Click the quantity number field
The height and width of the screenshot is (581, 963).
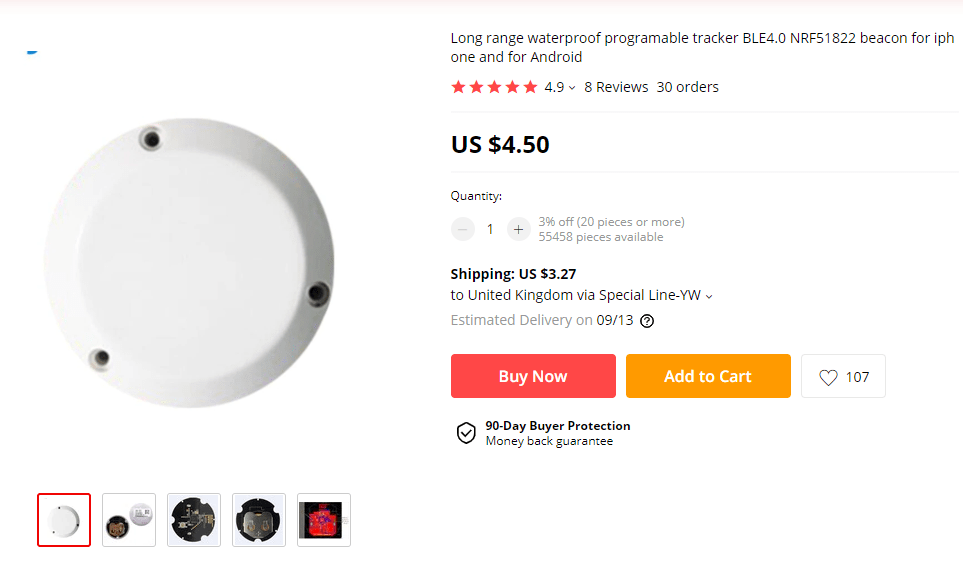[490, 229]
